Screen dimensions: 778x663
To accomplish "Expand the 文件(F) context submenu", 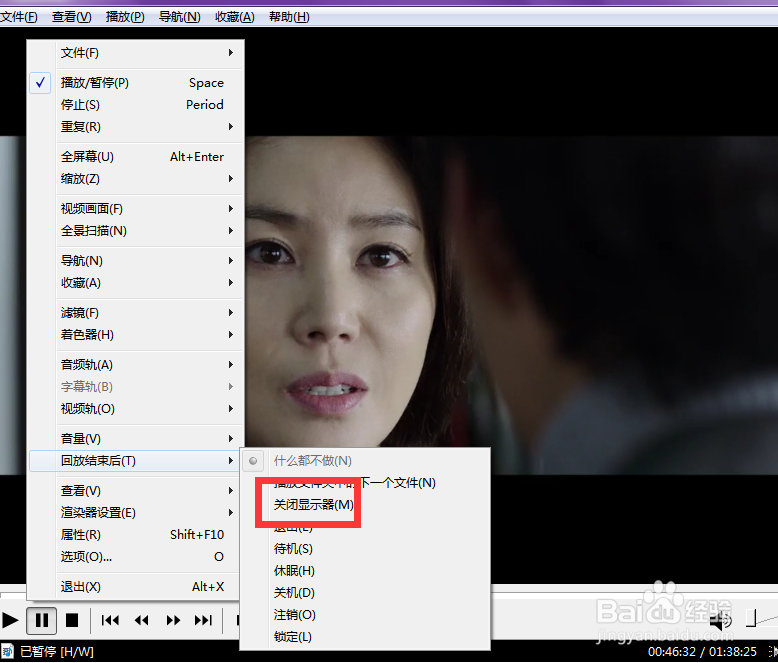I will tap(136, 53).
